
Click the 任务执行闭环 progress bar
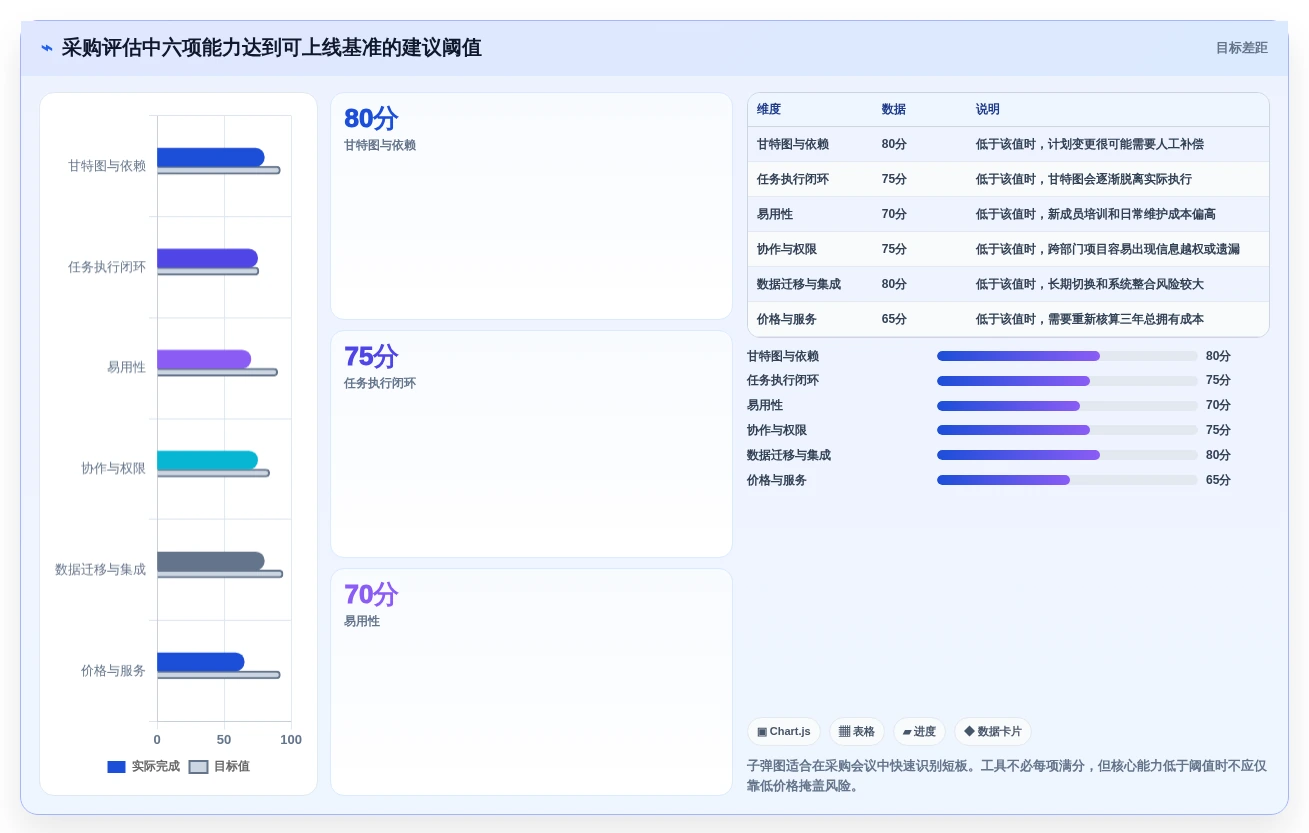click(x=1067, y=381)
